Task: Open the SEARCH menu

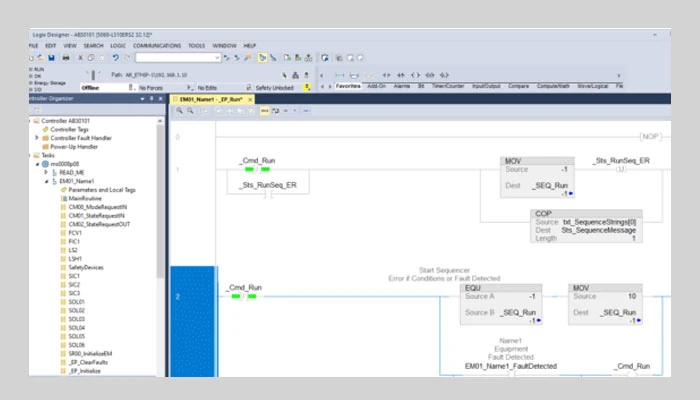Action: click(93, 46)
